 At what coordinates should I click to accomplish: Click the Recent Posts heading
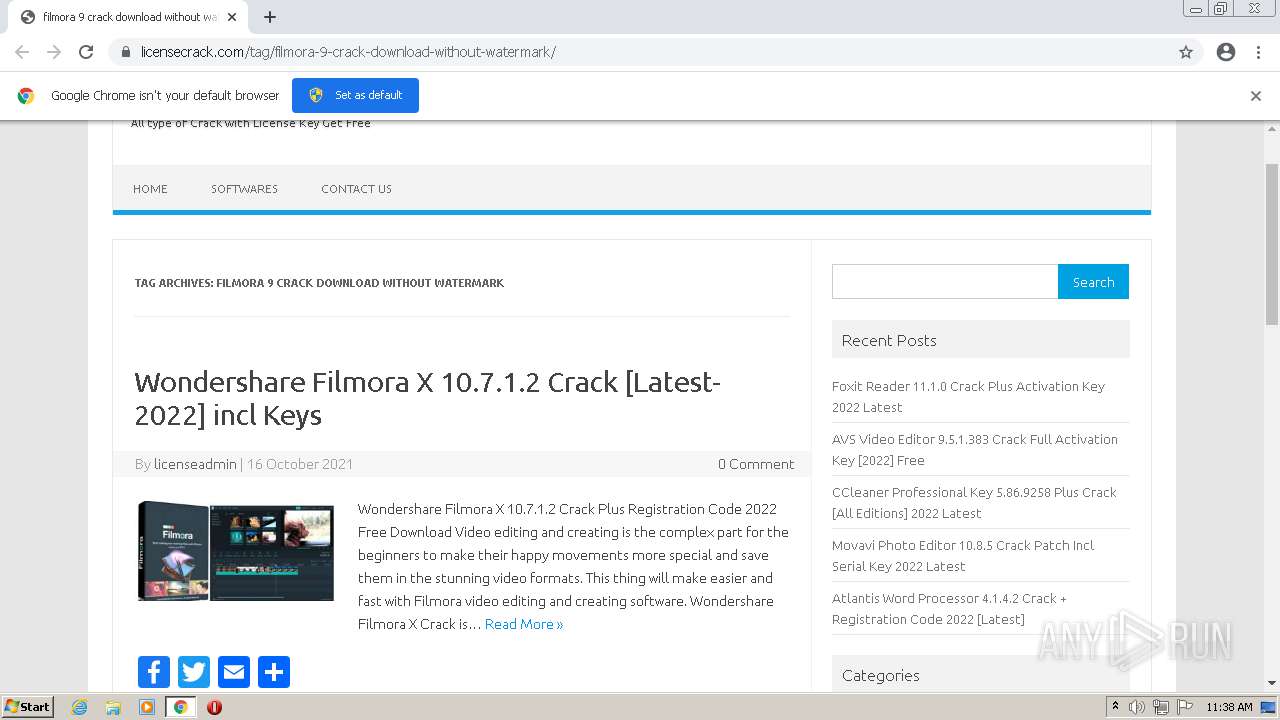pyautogui.click(x=889, y=340)
